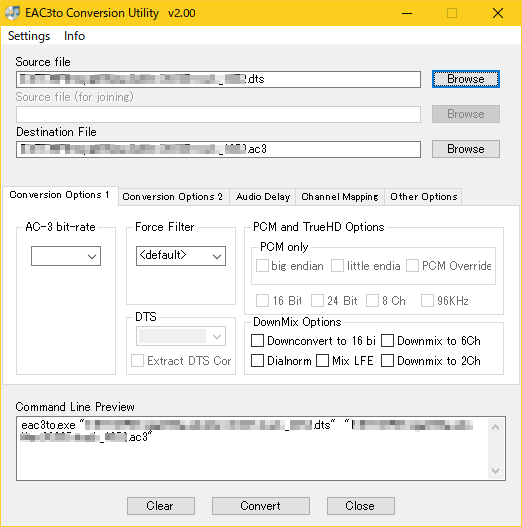Screen dimensions: 522x527
Task: Enable Downconvert to 16 bit
Action: pos(257,340)
